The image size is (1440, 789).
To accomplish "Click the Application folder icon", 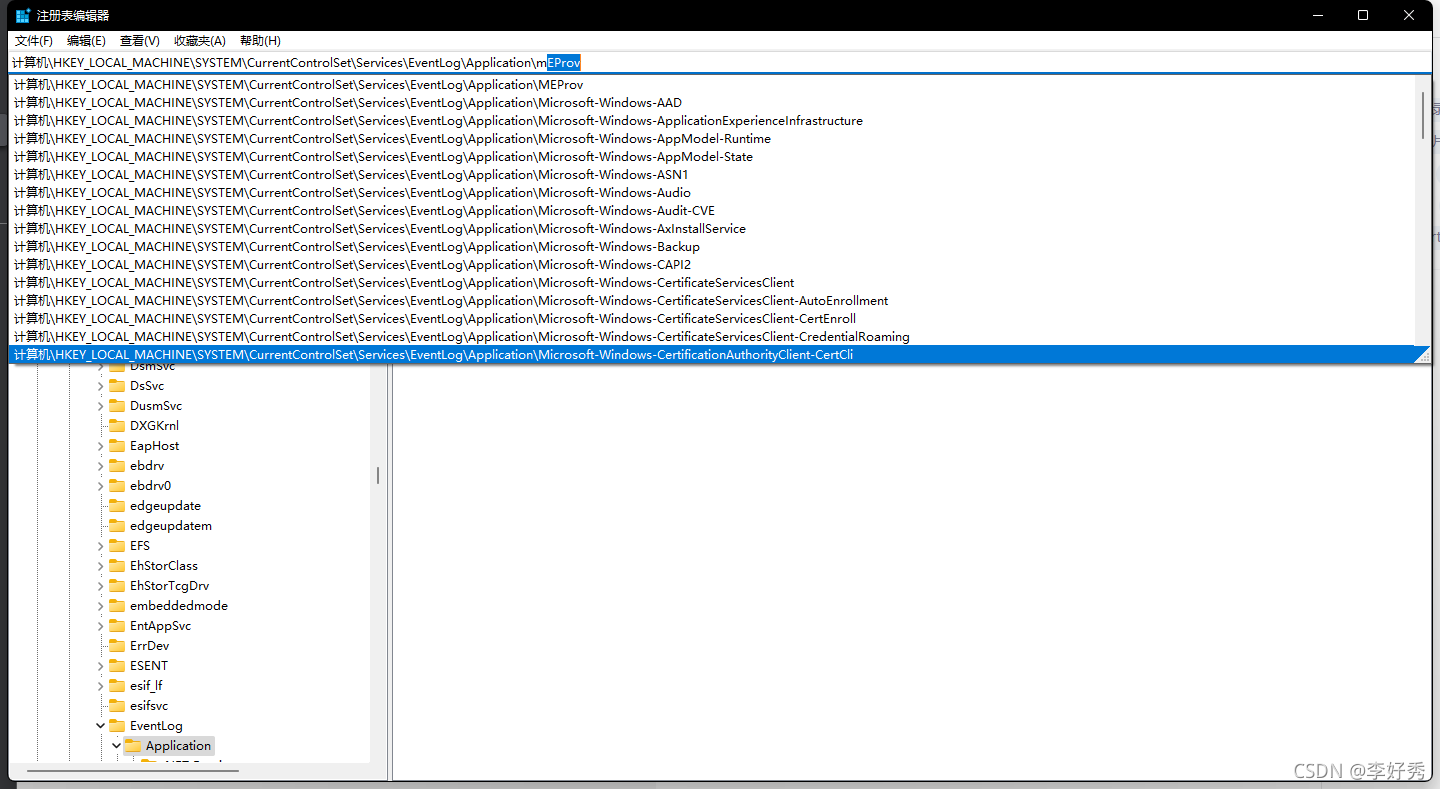I will pos(133,746).
